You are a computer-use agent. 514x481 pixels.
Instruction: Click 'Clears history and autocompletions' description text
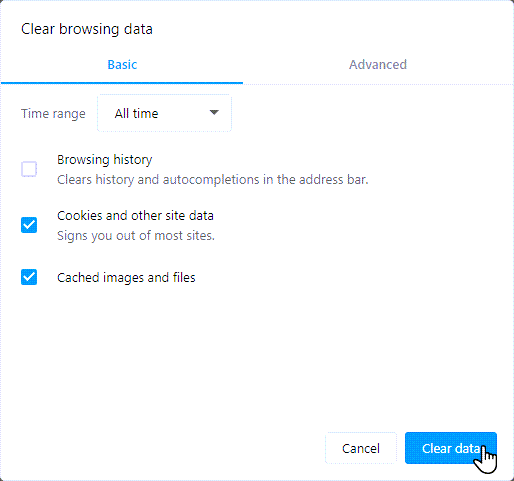point(213,180)
